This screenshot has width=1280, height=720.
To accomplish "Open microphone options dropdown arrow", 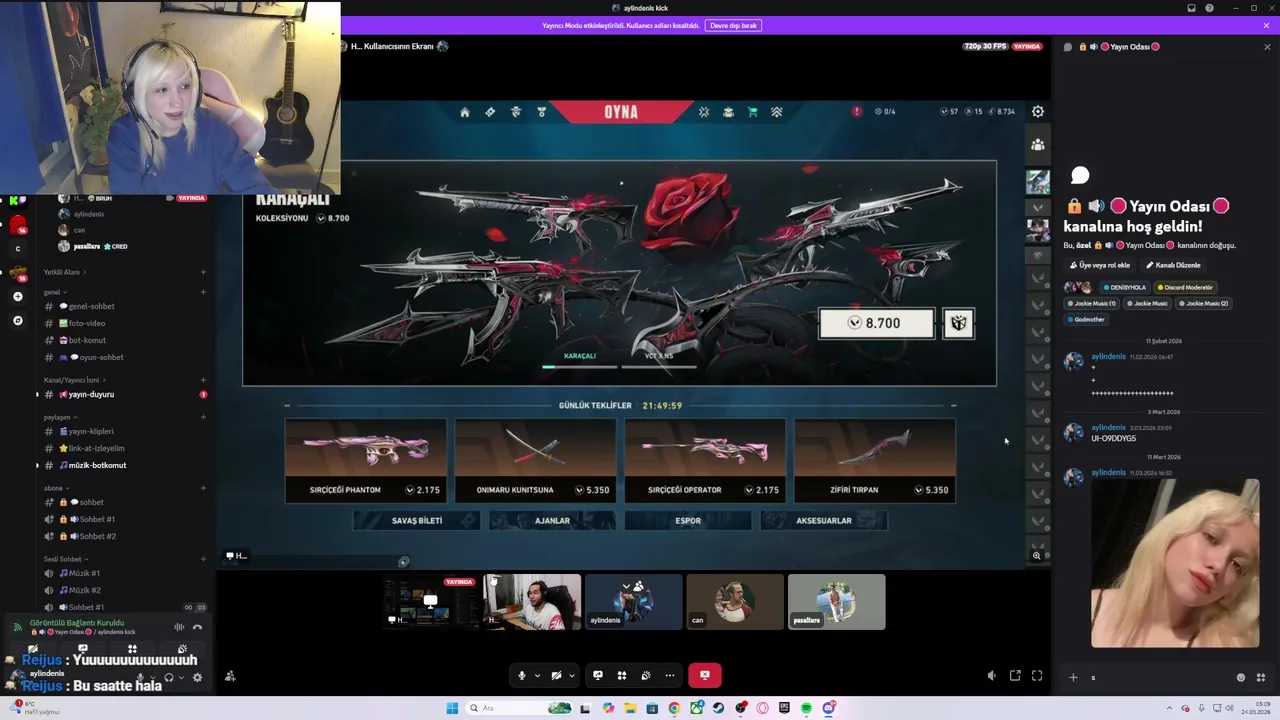I will tap(537, 676).
